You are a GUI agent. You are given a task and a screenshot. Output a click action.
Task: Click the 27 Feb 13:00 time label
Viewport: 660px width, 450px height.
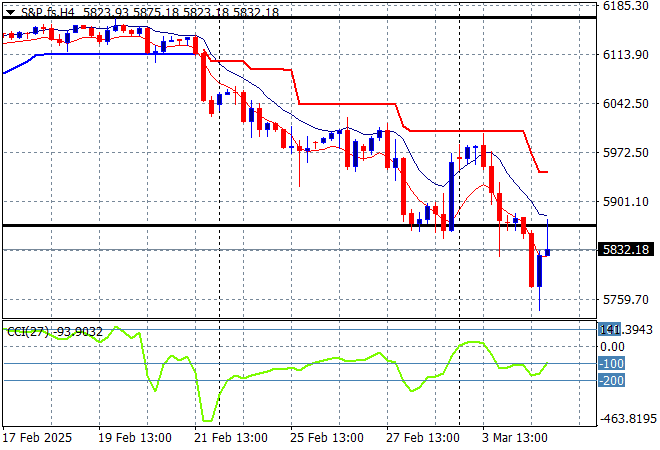pyautogui.click(x=423, y=438)
